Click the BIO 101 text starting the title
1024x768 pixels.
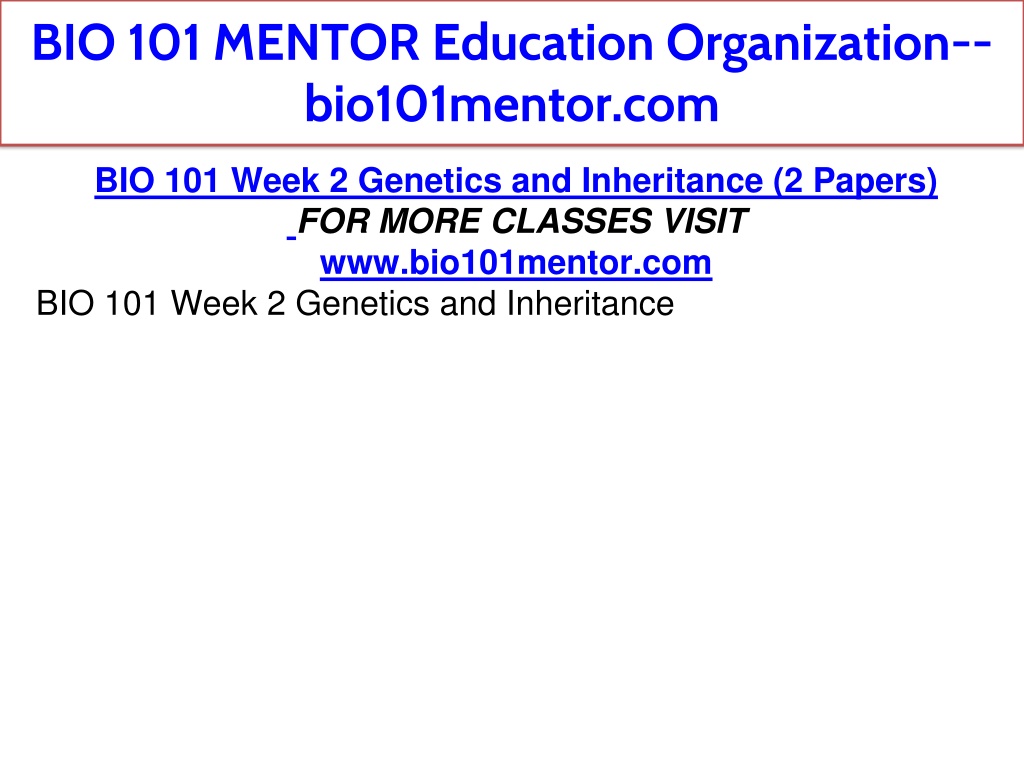(116, 43)
